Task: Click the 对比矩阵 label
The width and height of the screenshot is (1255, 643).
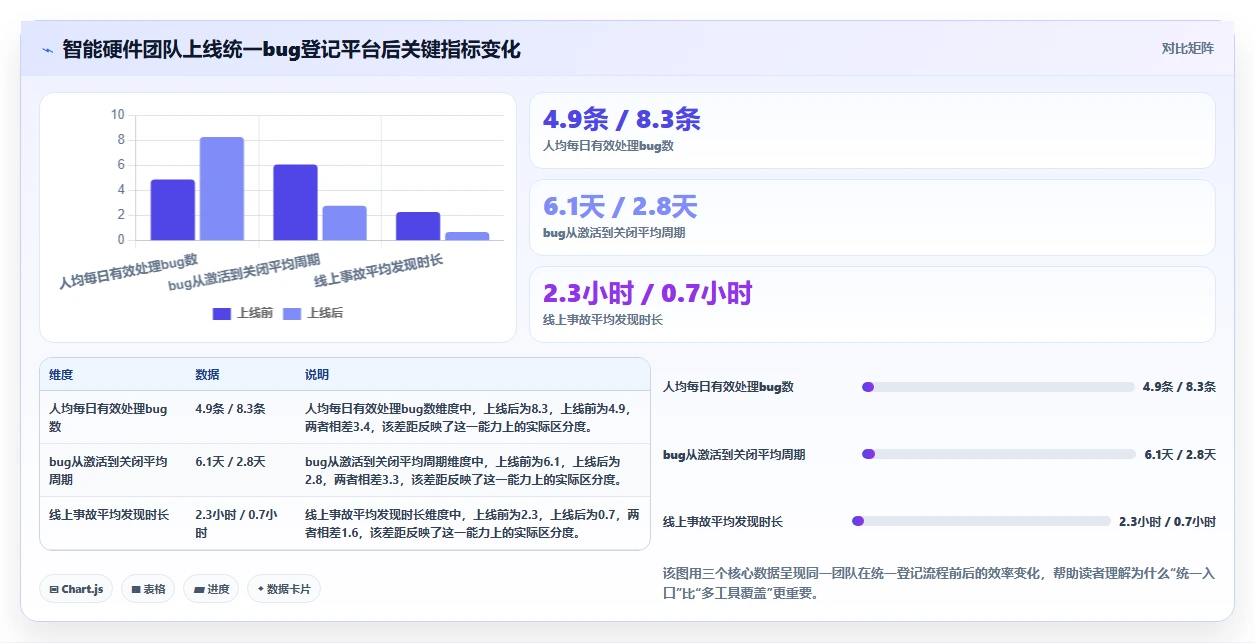Action: pyautogui.click(x=1187, y=48)
